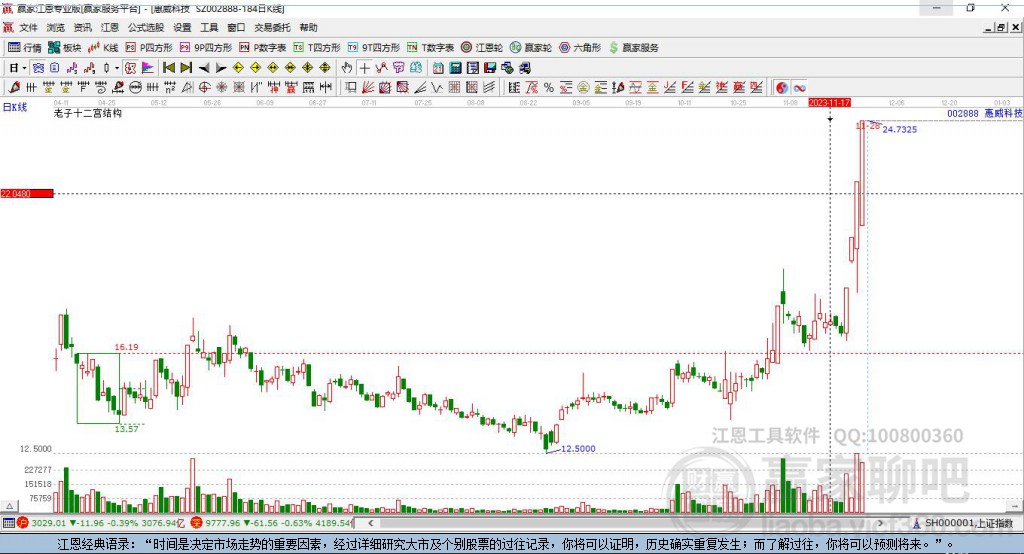Toggle the 权 price adjustment button
The width and height of the screenshot is (1024, 554).
tap(131, 68)
